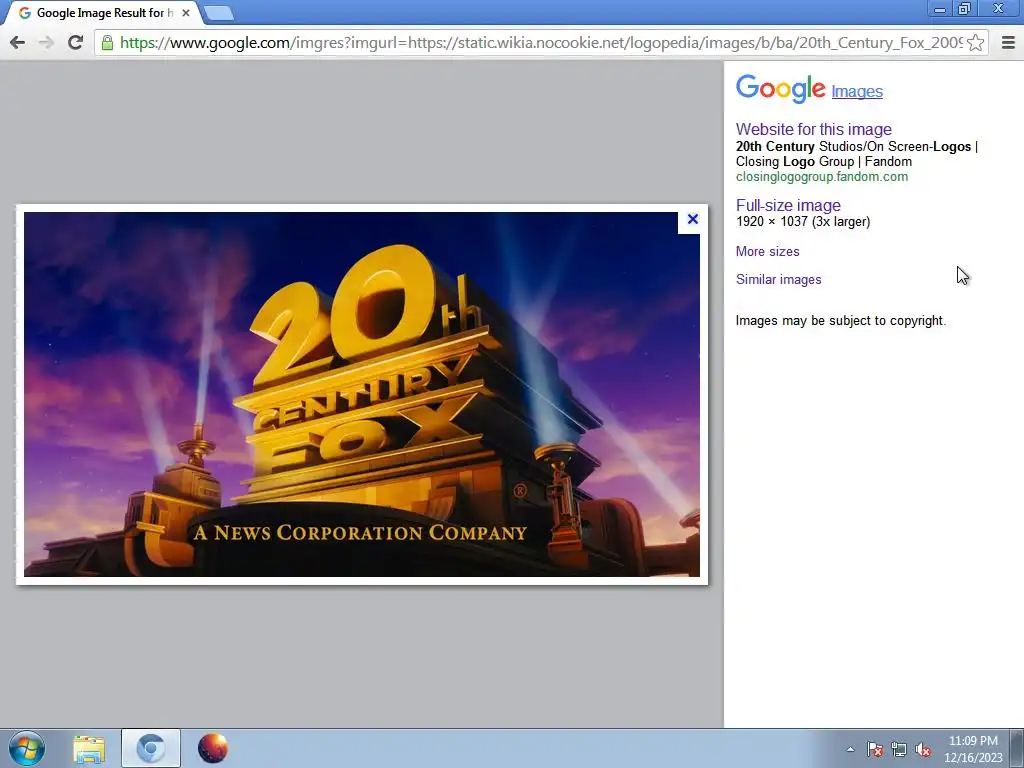
Task: Close the image preview with the blue X
Action: [x=693, y=219]
